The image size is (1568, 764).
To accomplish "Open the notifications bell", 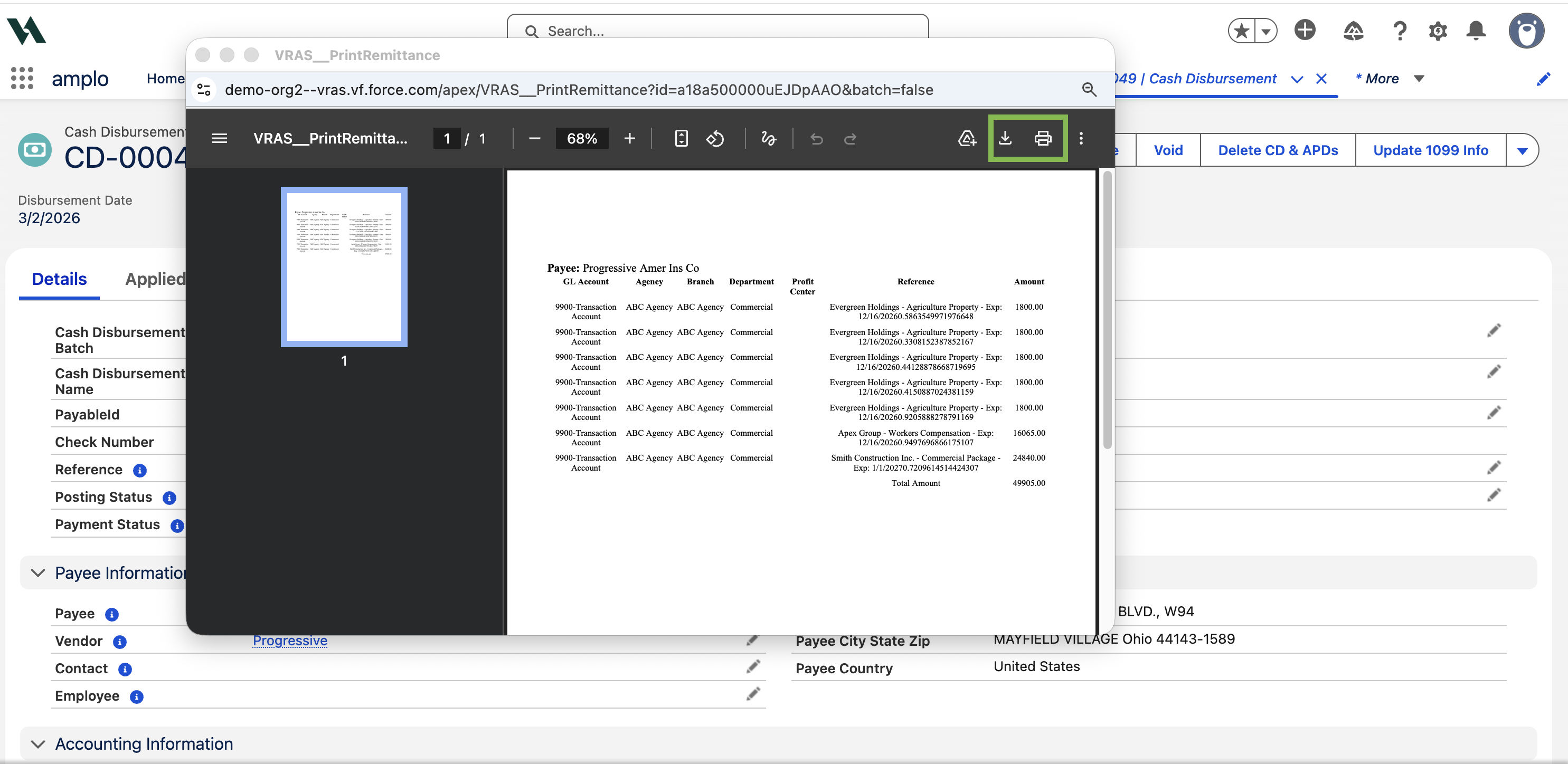I will point(1476,31).
